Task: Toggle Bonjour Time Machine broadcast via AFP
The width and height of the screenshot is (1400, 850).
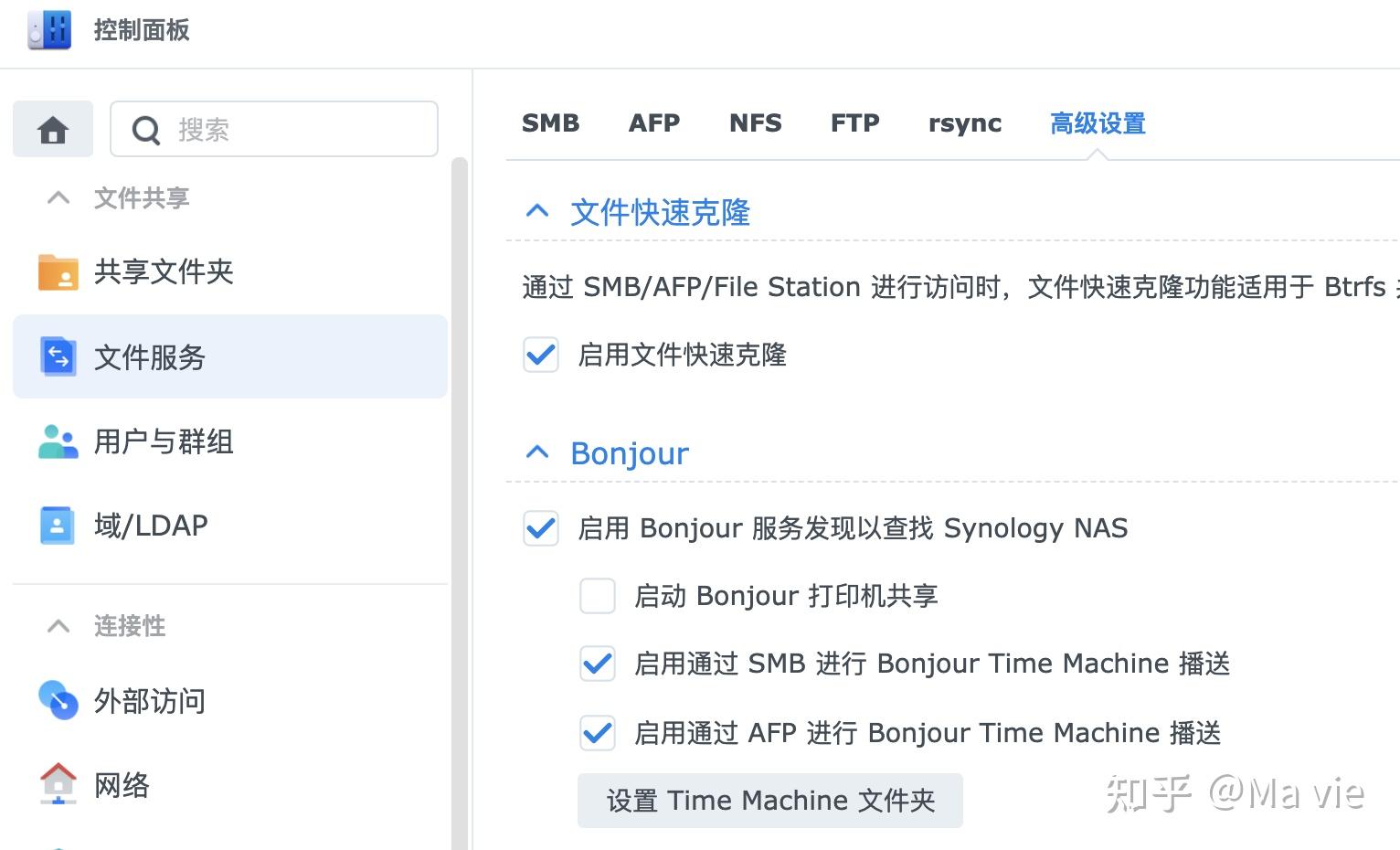Action: click(598, 733)
